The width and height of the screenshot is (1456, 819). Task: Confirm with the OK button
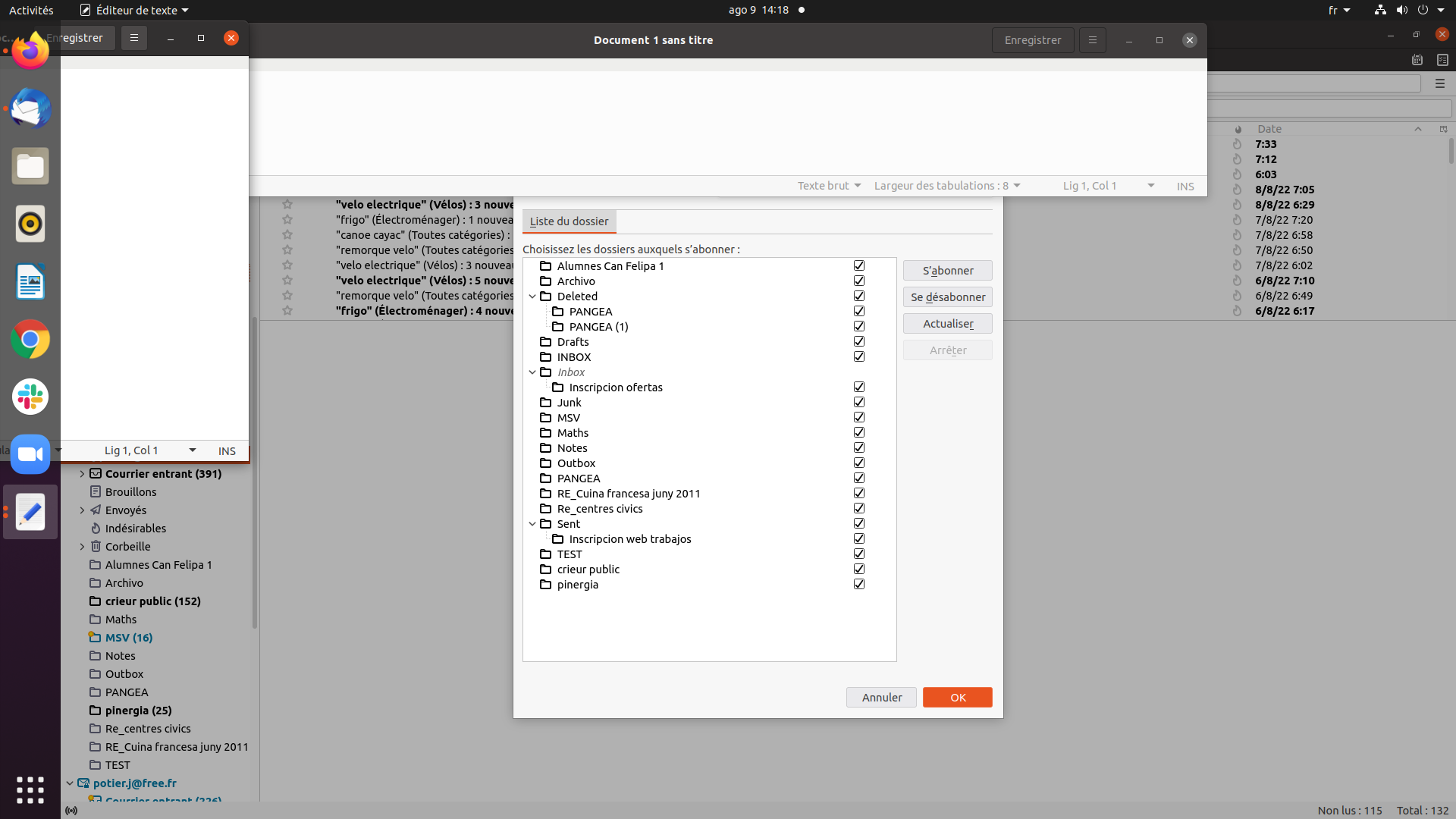[957, 698]
